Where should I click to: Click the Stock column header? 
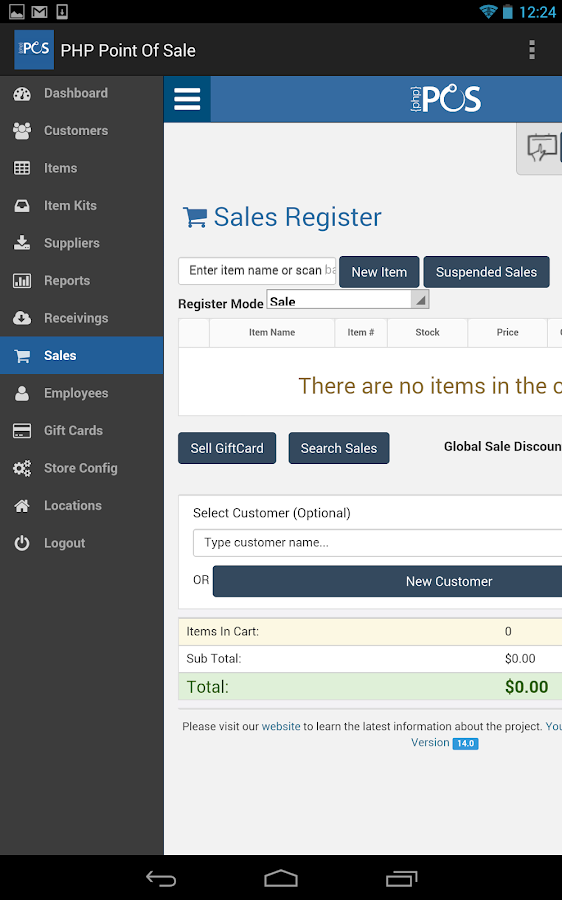(x=427, y=332)
